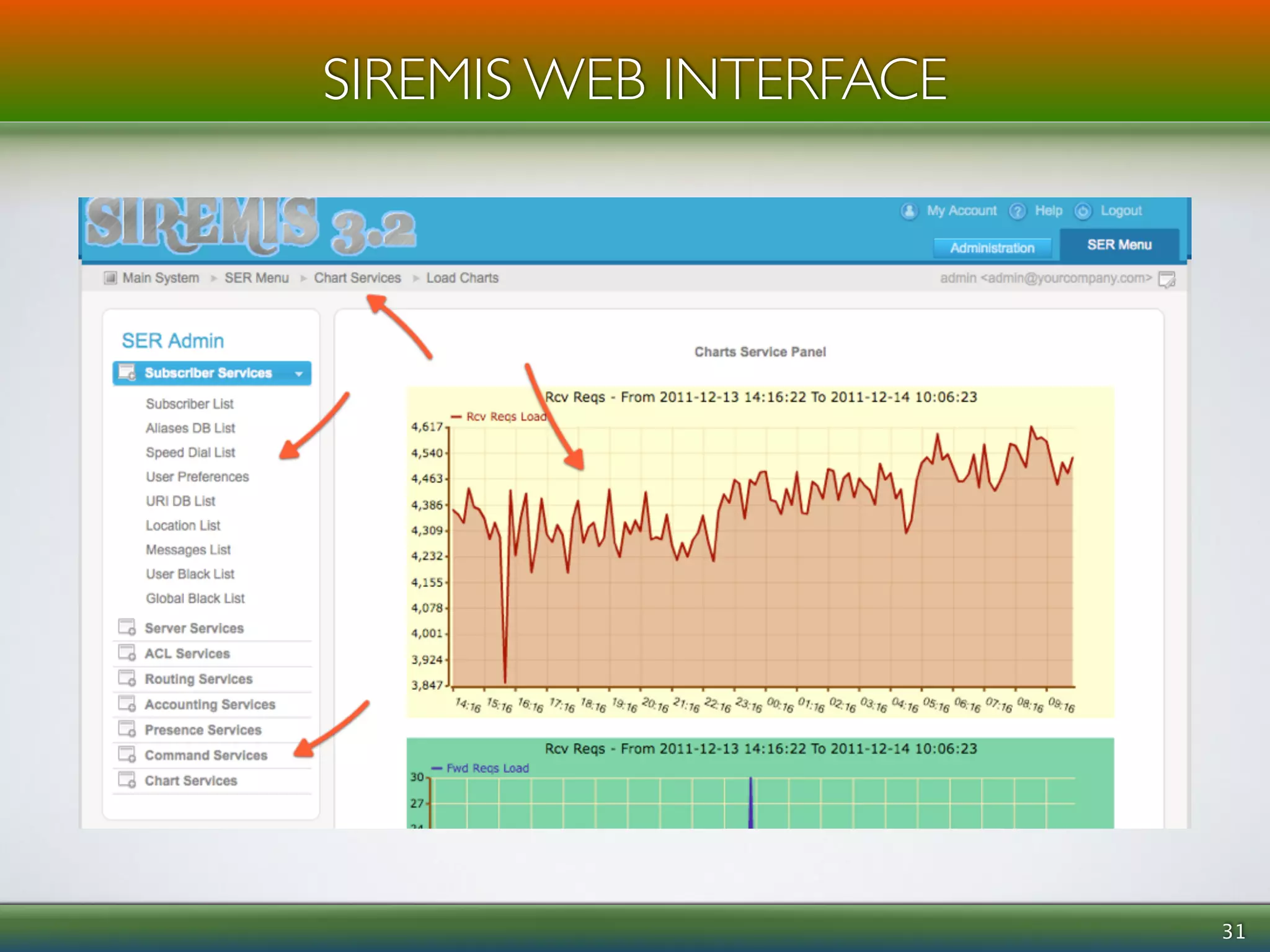Click the Logout power icon
This screenshot has height=952, width=1270.
(x=1083, y=211)
